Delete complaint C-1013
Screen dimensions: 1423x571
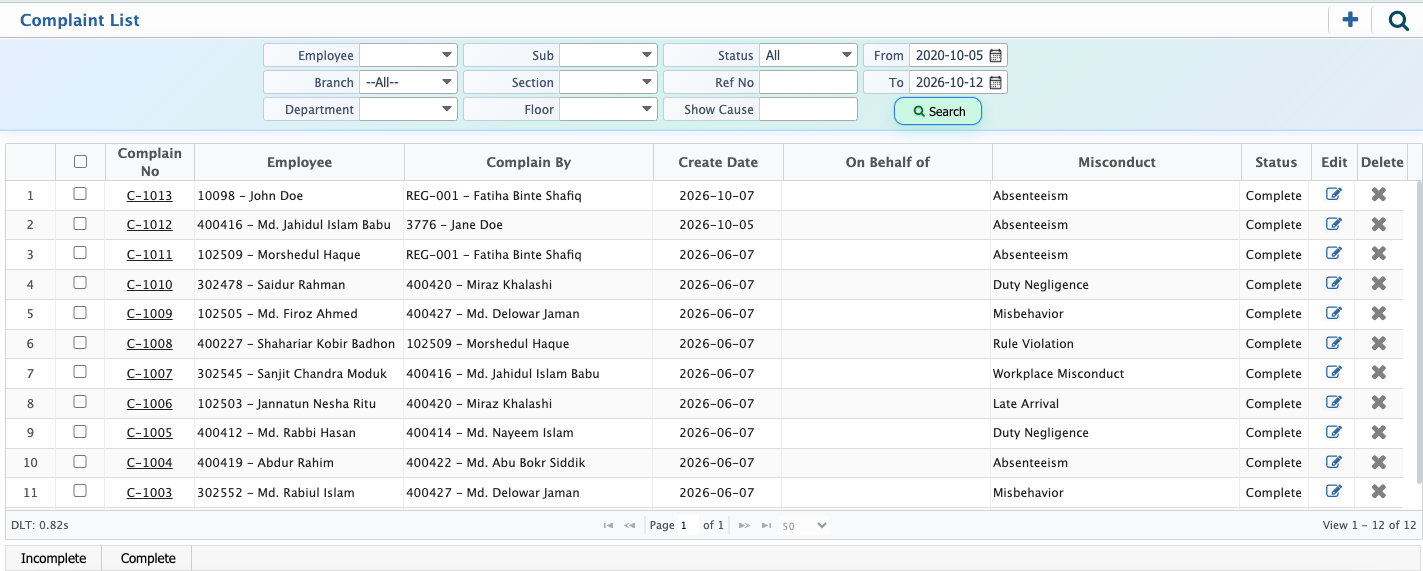pyautogui.click(x=1378, y=195)
